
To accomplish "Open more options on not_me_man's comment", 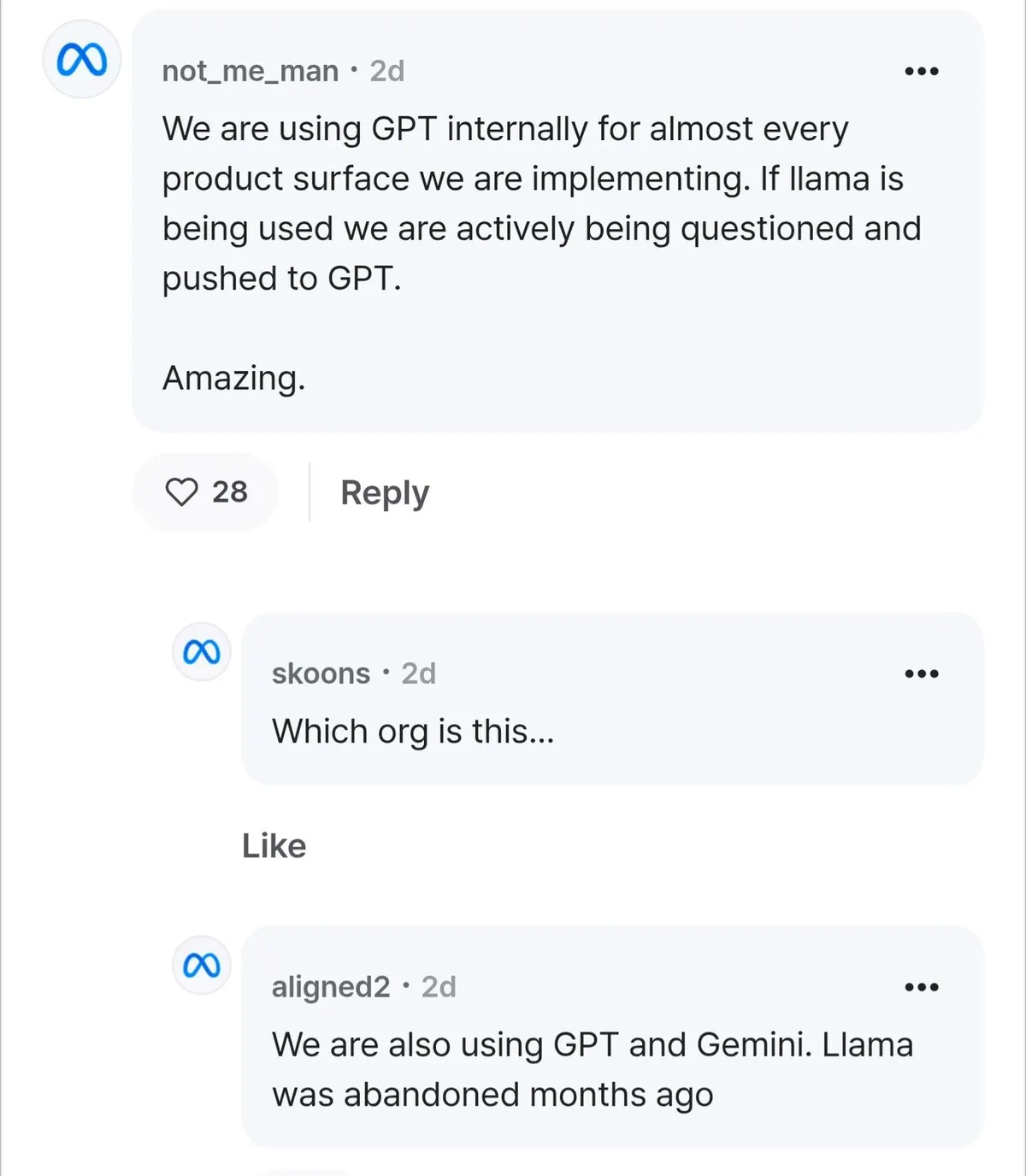I will 921,71.
